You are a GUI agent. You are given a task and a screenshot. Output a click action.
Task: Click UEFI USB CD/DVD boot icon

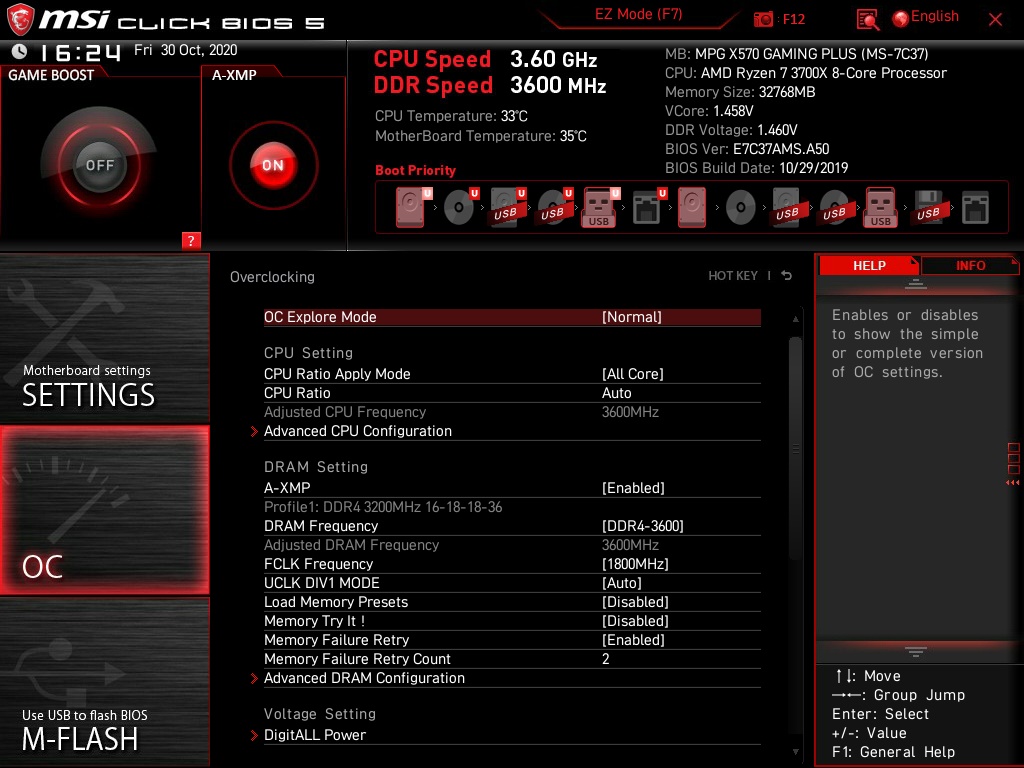[x=554, y=208]
